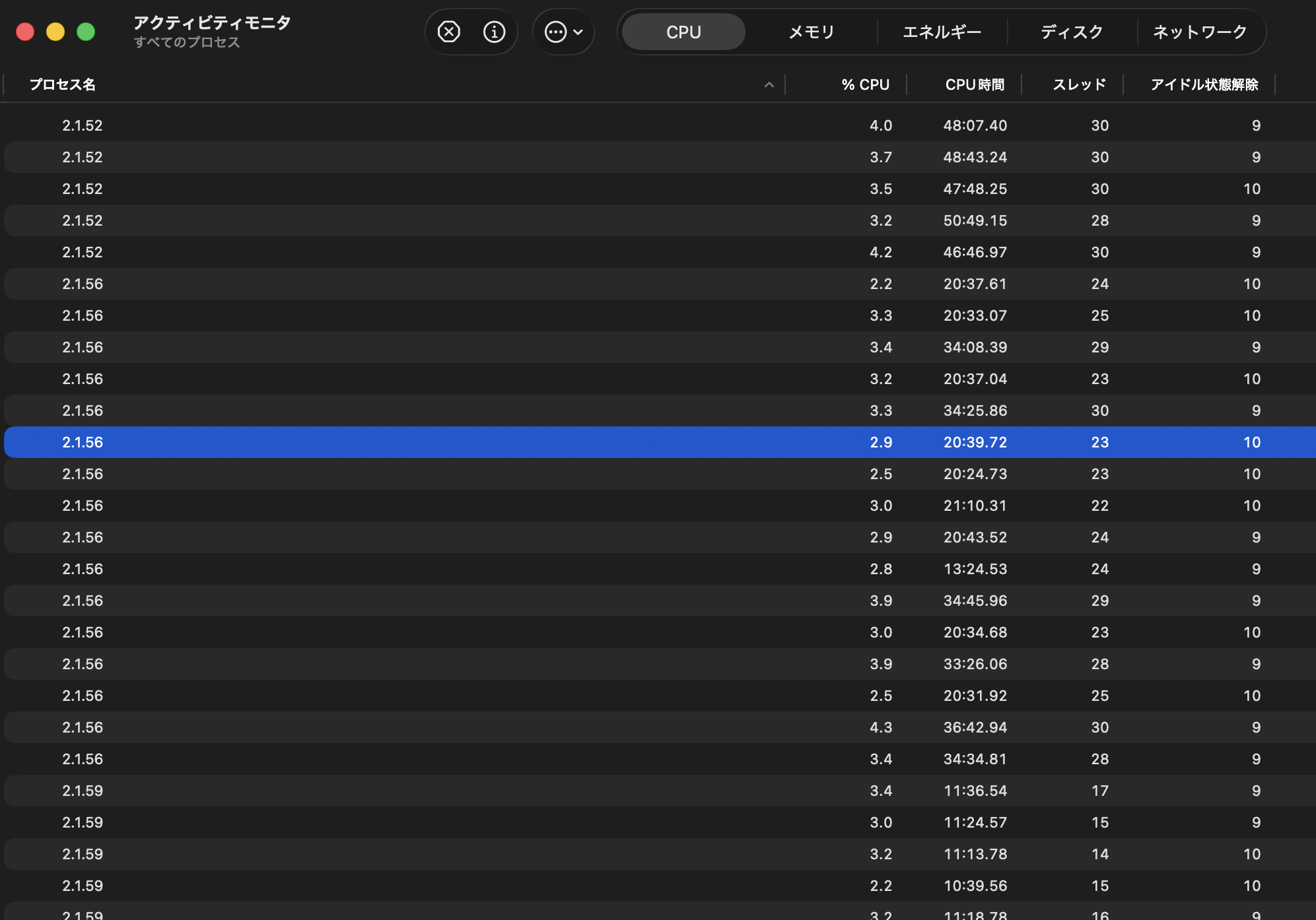Click the yellow minimize window button

pos(55,32)
